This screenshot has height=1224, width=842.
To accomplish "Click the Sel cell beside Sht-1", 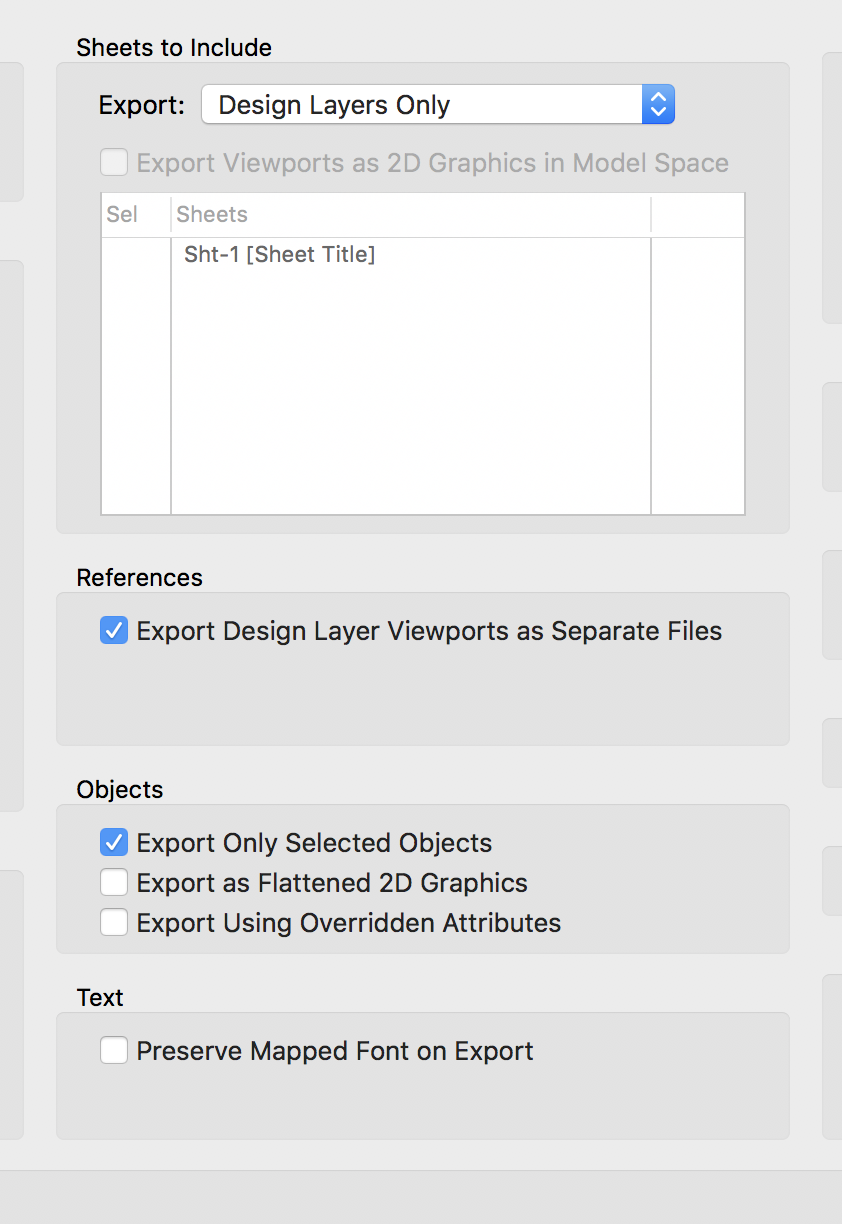I will tap(136, 255).
